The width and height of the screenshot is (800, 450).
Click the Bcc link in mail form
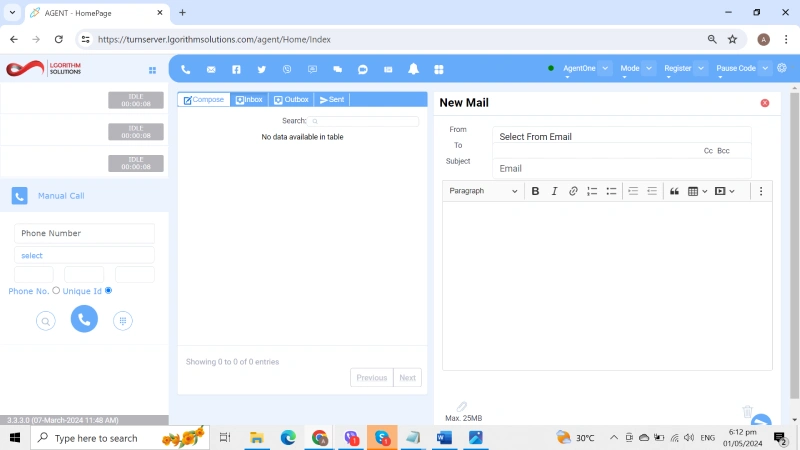[x=723, y=150]
